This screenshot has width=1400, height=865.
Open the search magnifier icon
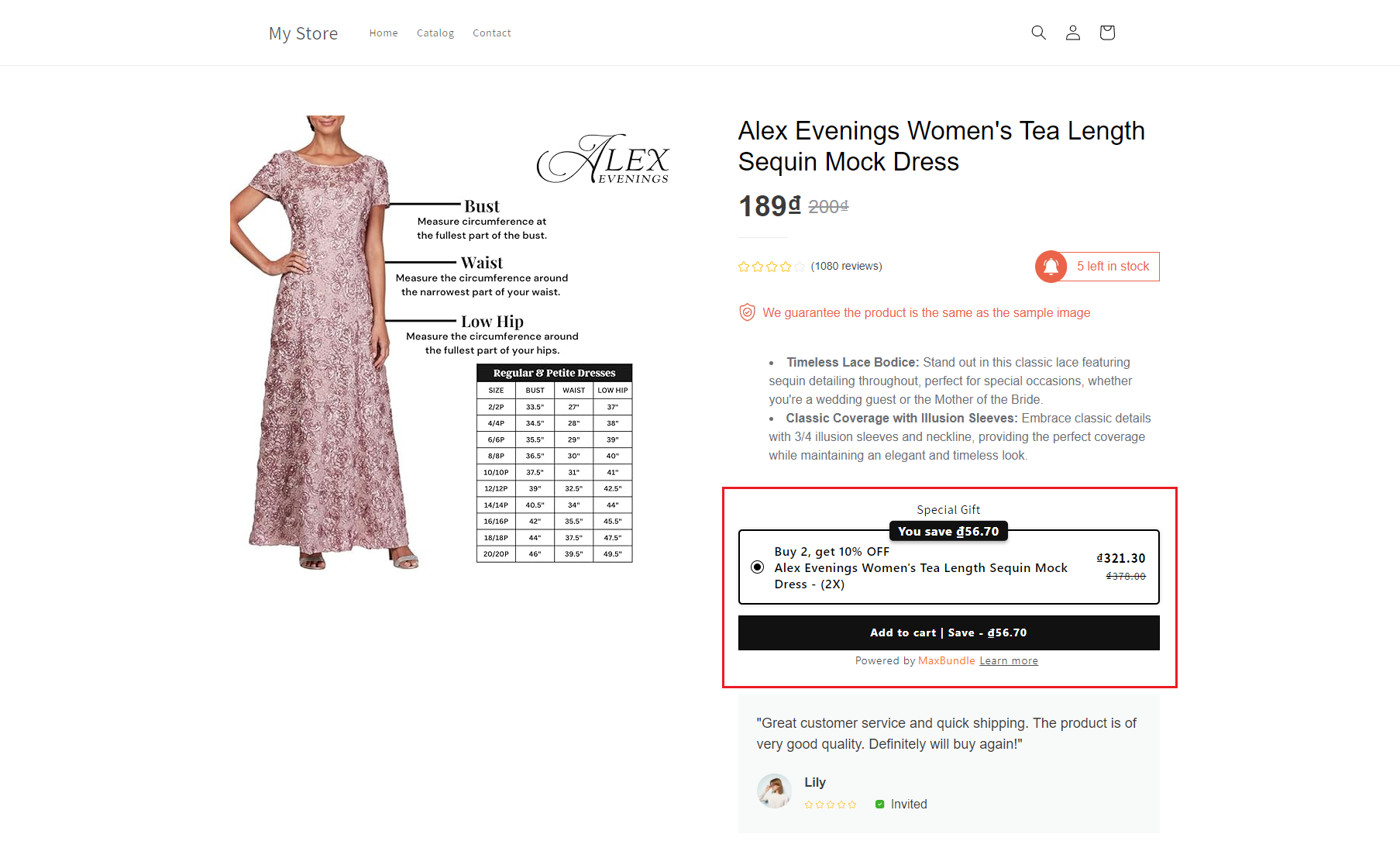tap(1038, 33)
